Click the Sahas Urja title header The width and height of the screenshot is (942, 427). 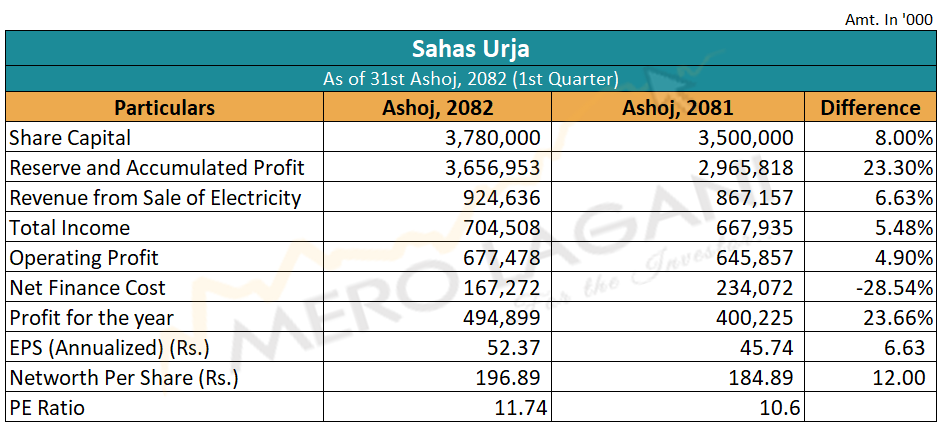[x=470, y=48]
